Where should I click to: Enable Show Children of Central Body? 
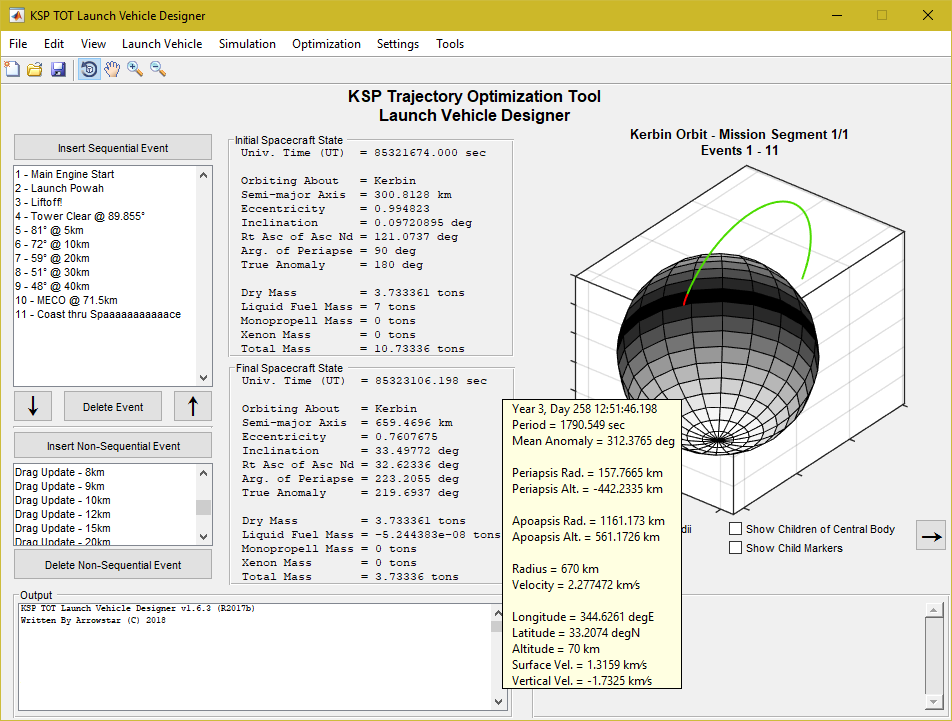735,529
